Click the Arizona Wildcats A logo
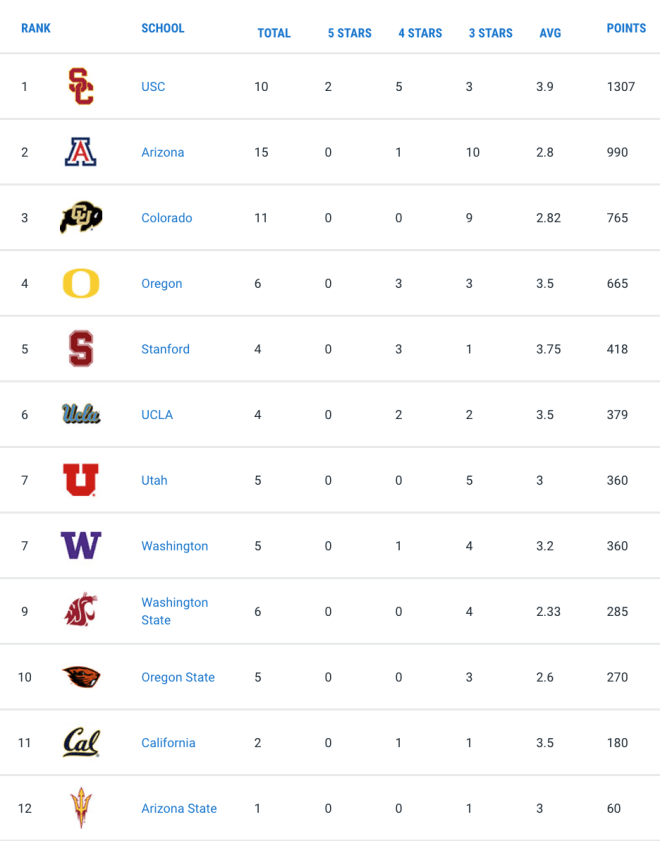The width and height of the screenshot is (660, 841). (x=80, y=152)
